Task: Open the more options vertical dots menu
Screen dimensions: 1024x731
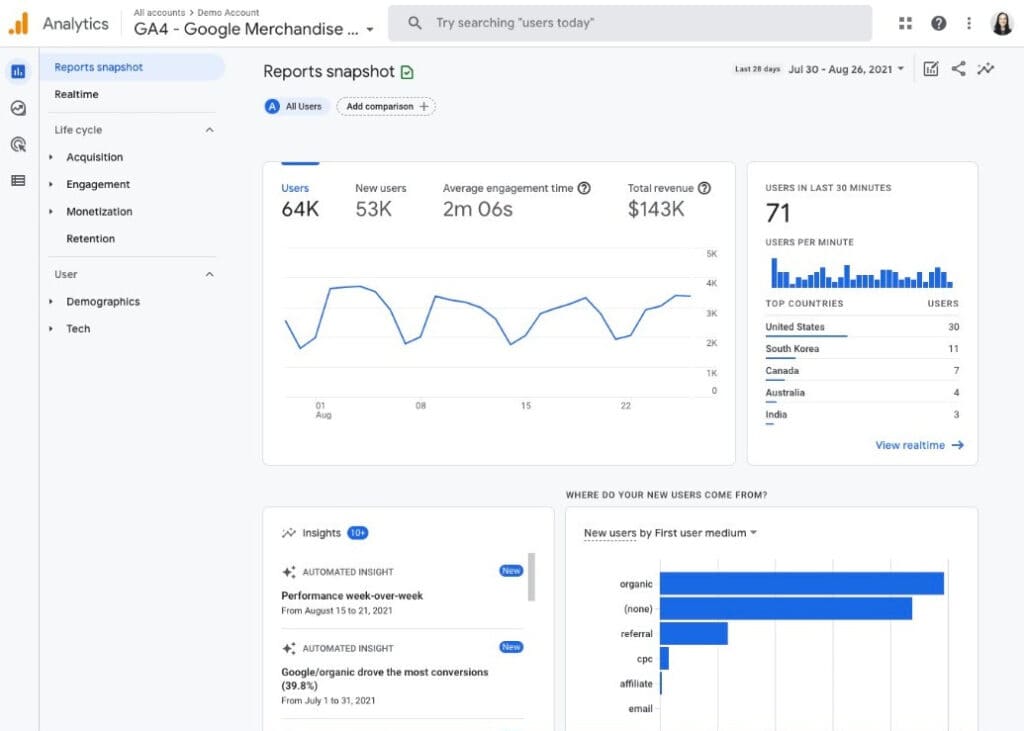Action: point(968,23)
